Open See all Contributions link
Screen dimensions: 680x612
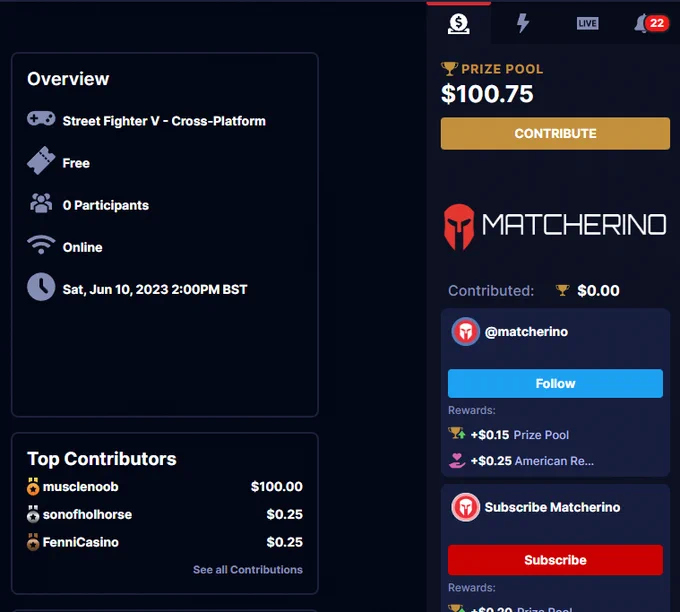tap(248, 569)
